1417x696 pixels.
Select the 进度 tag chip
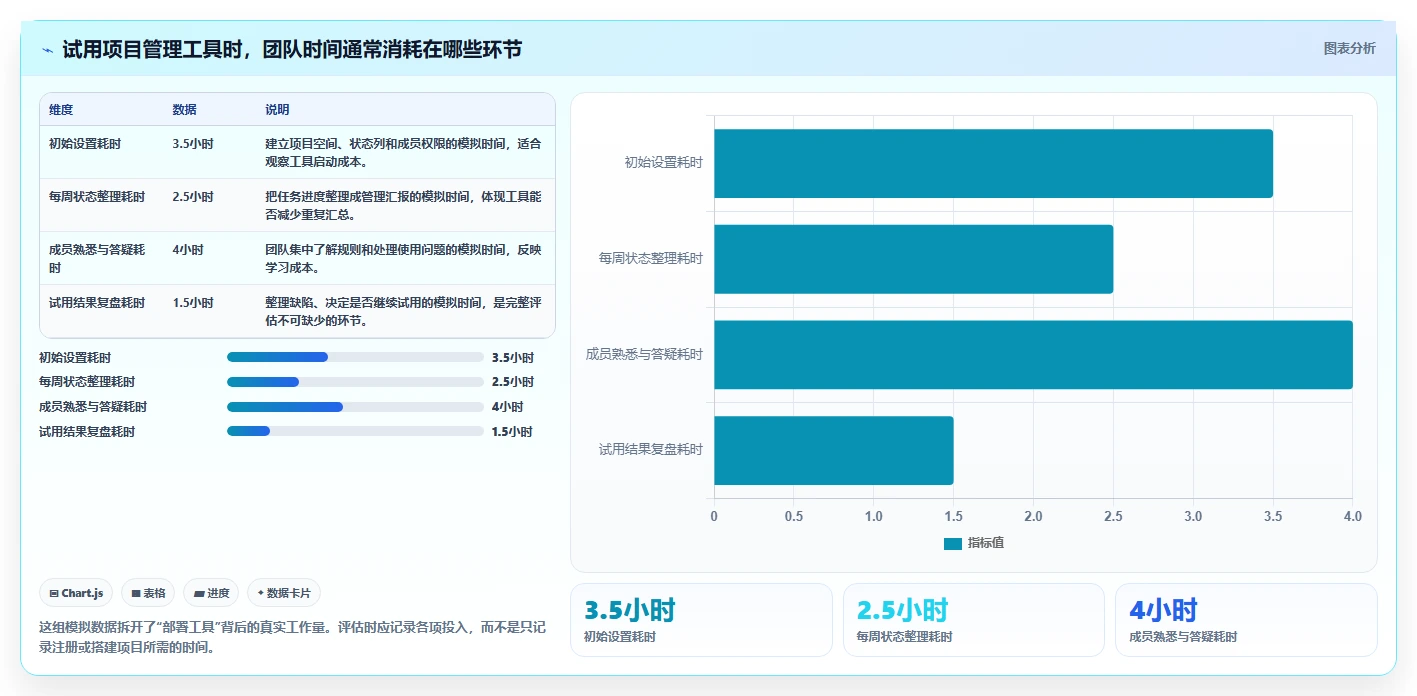(211, 593)
